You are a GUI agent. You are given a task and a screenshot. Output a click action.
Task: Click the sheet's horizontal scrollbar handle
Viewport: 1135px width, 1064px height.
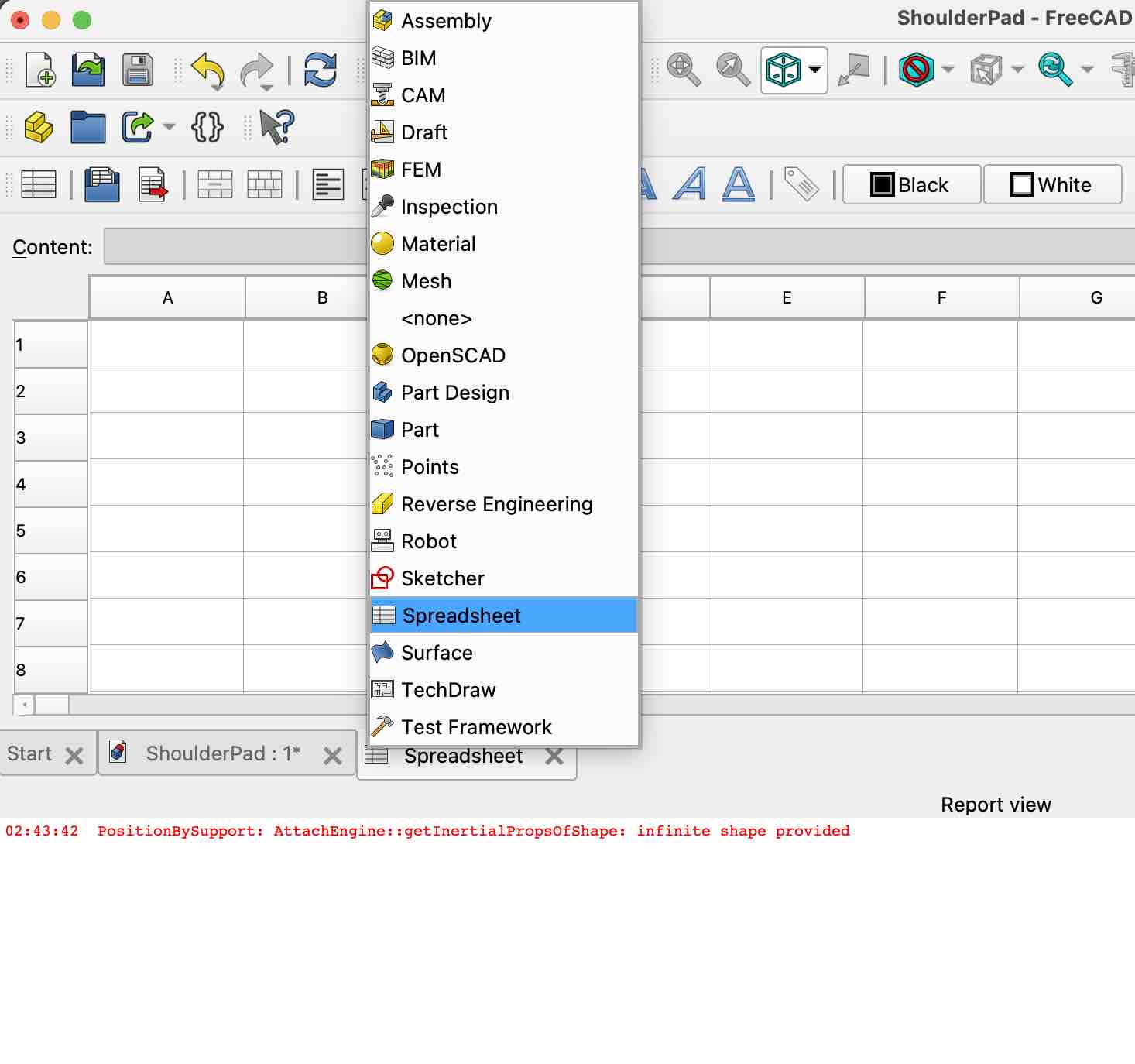point(52,705)
